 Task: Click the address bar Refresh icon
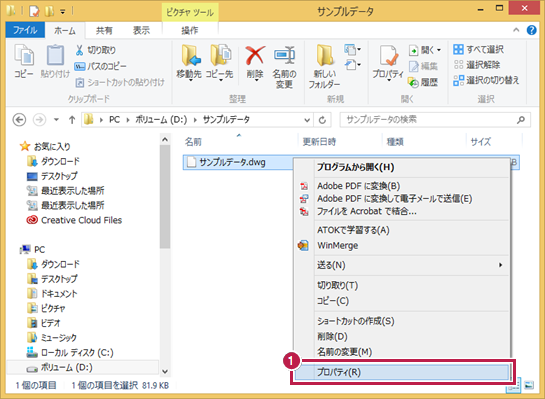322,120
